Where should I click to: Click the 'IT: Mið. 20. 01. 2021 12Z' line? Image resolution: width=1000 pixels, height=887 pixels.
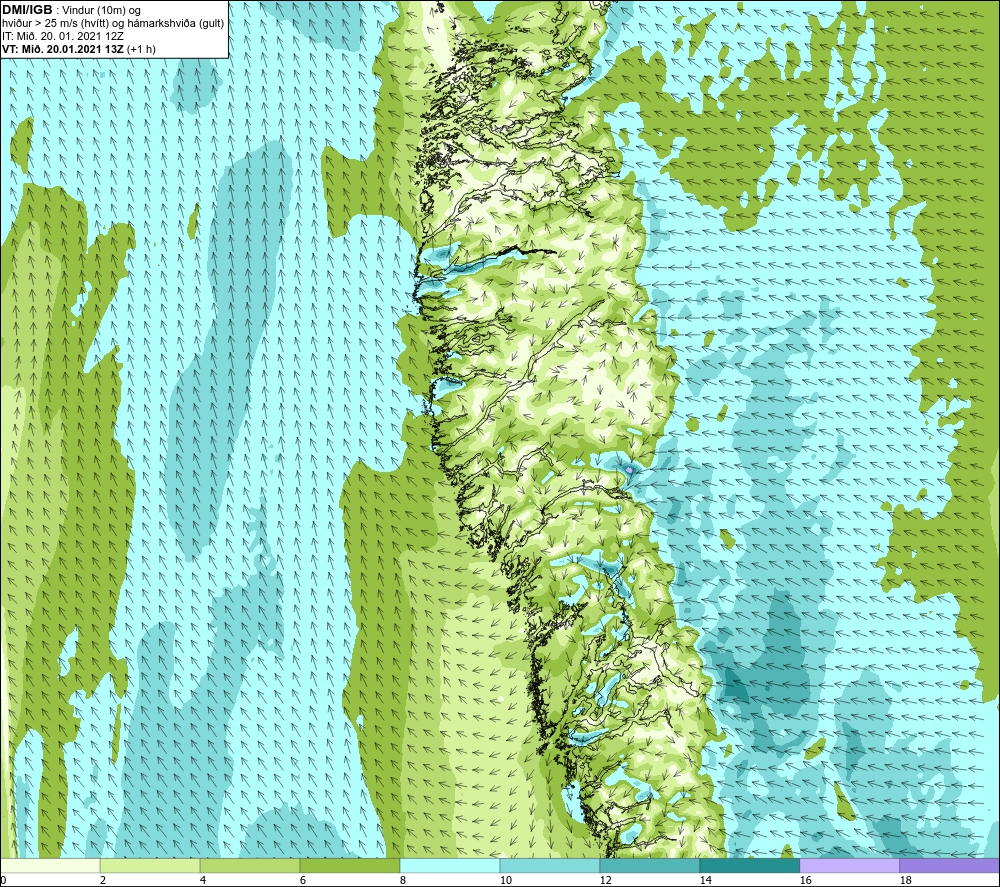point(63,36)
